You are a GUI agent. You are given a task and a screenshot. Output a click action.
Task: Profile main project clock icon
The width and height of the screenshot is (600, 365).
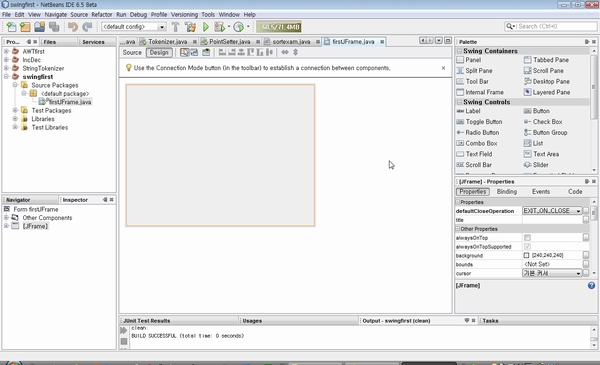238,27
